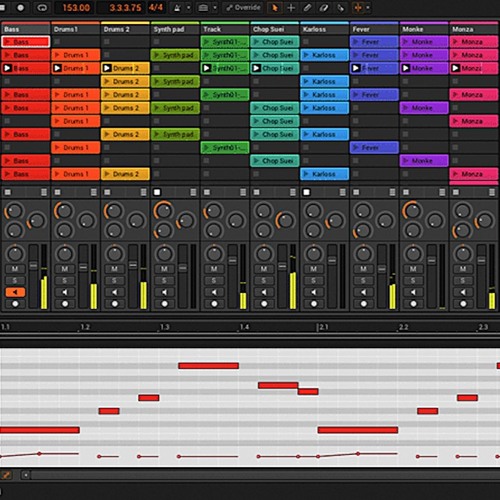Toggle monitor speaker button on Monza track
500x500 pixels.
pyautogui.click(x=463, y=292)
